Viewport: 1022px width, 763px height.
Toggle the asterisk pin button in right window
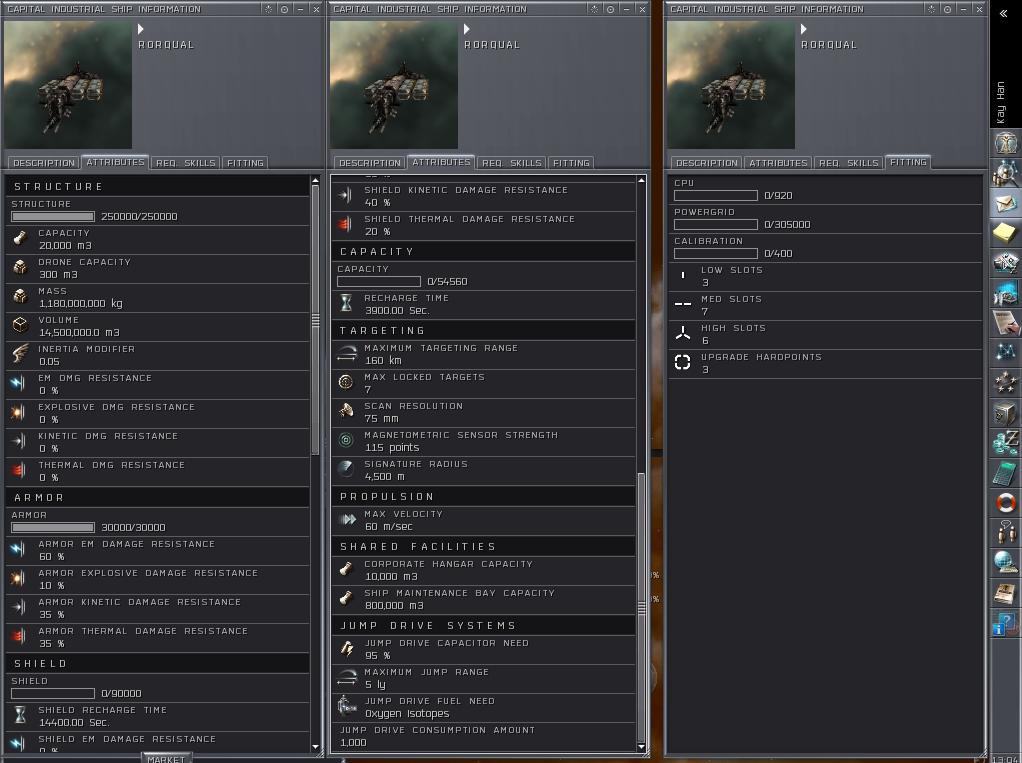tap(931, 9)
